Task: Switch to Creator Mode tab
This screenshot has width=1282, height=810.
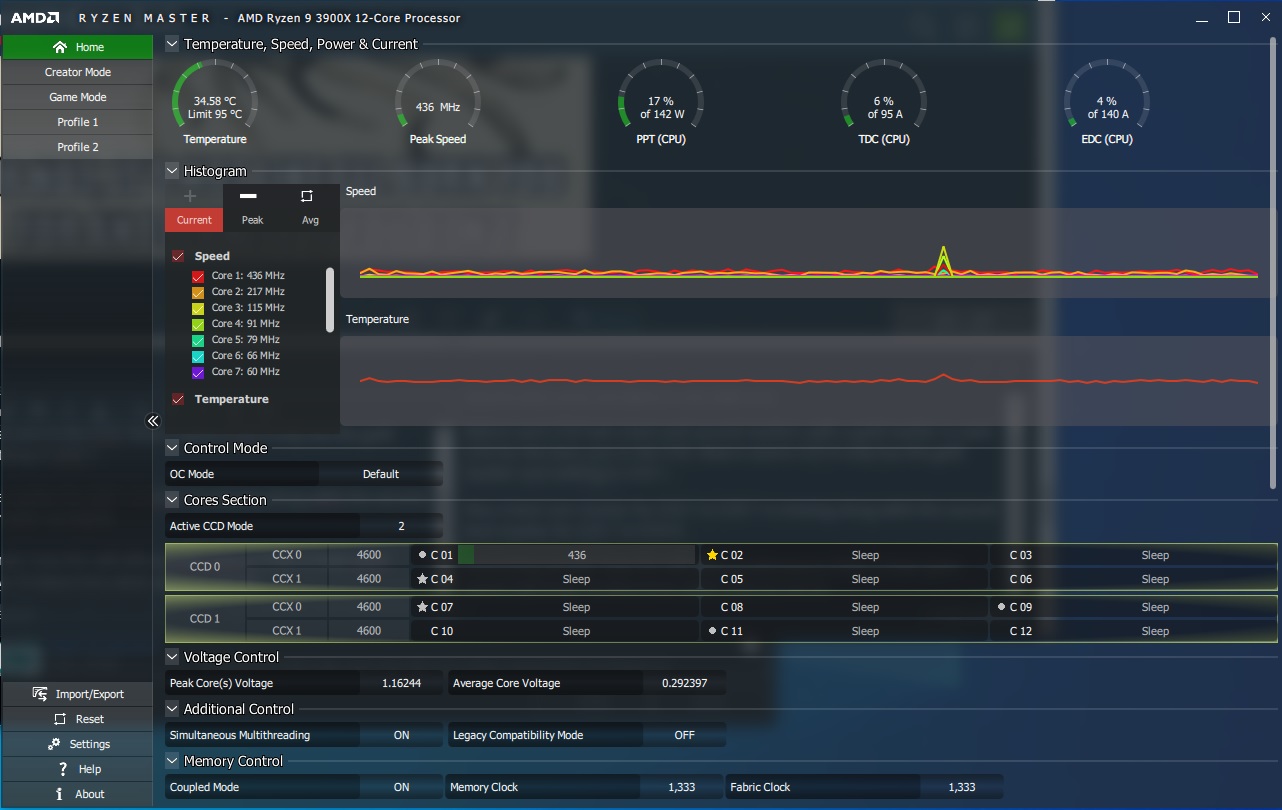Action: point(77,72)
